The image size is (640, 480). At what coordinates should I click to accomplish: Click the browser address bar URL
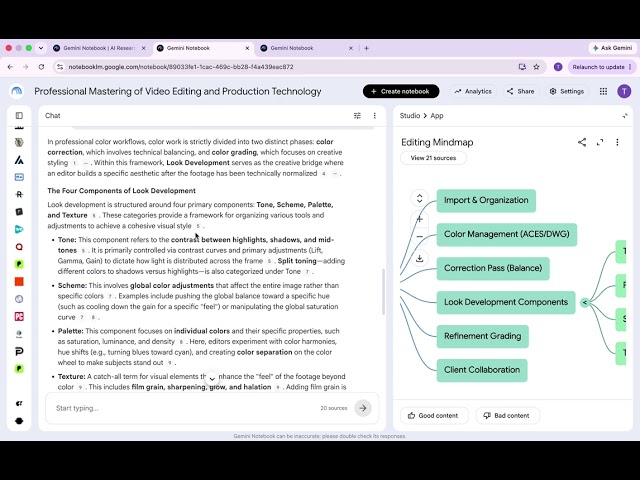pos(181,67)
